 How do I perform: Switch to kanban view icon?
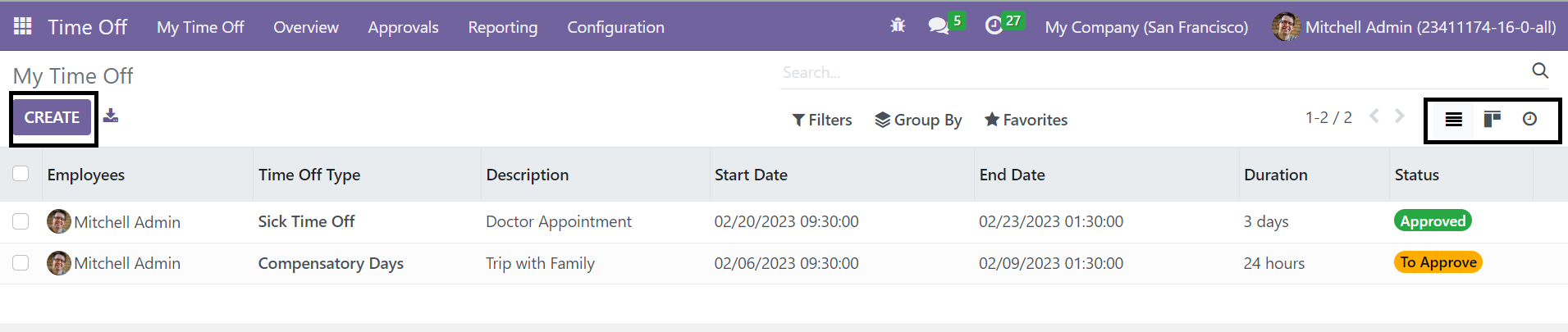1492,120
